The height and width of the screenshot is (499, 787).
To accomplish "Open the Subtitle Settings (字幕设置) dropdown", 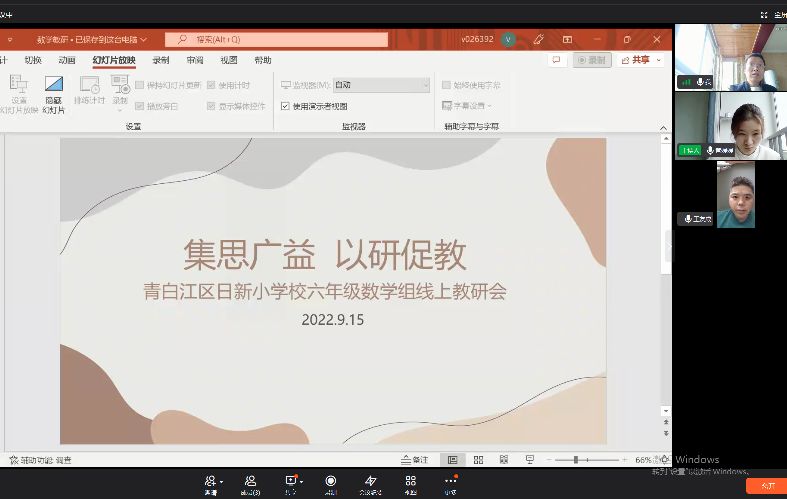I will 466,105.
